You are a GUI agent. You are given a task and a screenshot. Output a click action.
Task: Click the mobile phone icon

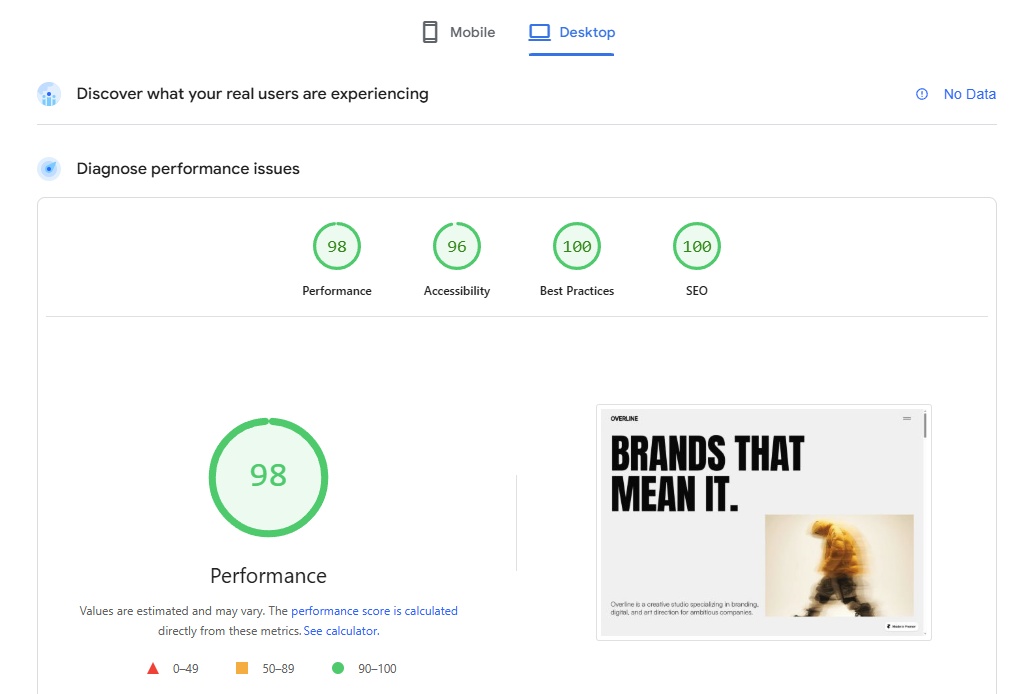430,32
